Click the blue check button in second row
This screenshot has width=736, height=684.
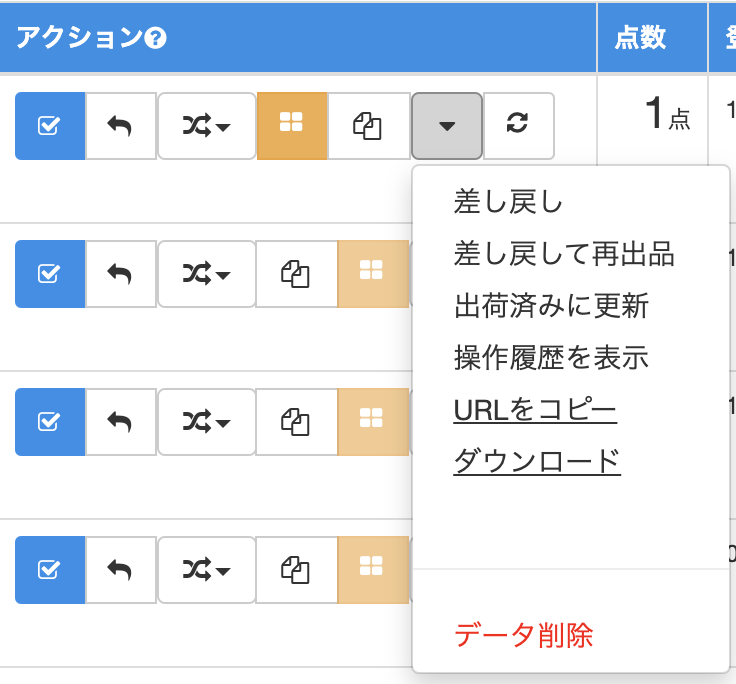click(50, 274)
